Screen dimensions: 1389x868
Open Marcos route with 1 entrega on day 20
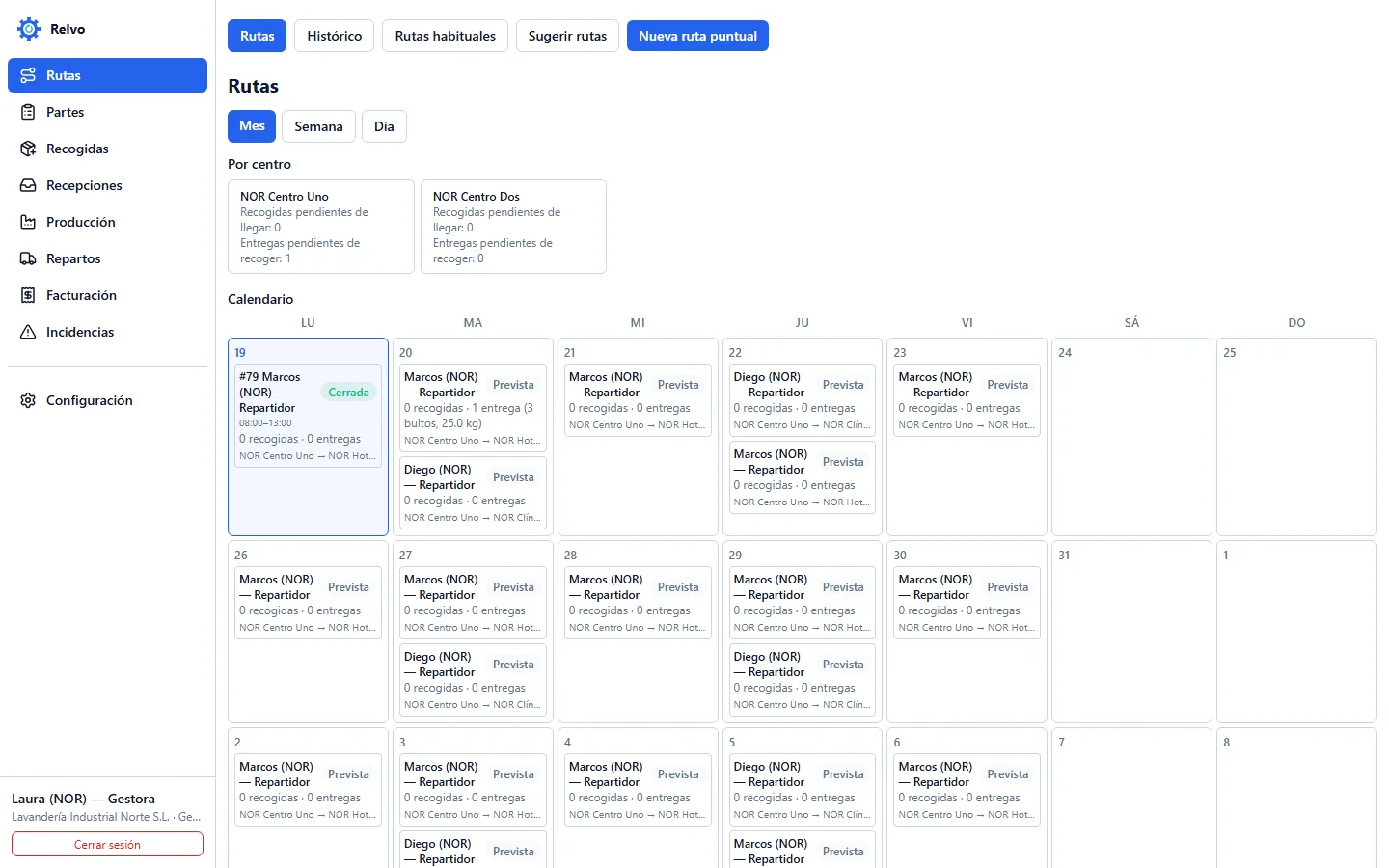pos(473,408)
